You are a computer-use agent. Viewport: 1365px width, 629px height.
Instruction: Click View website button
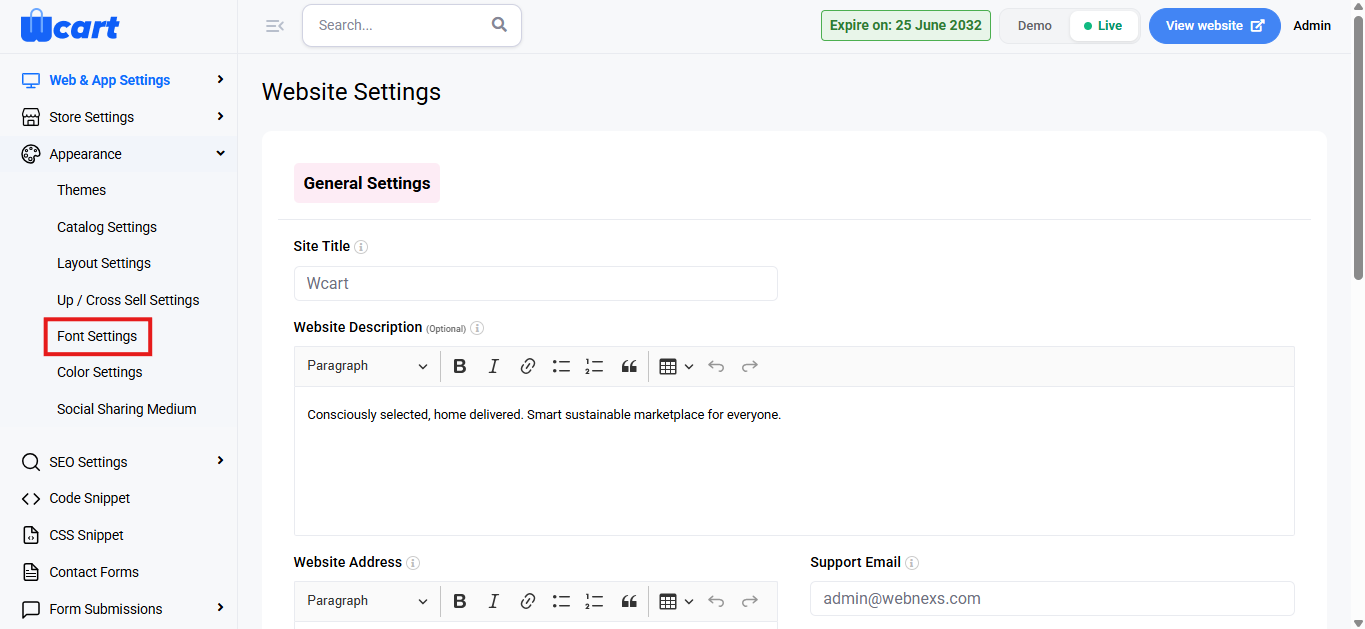coord(1215,26)
